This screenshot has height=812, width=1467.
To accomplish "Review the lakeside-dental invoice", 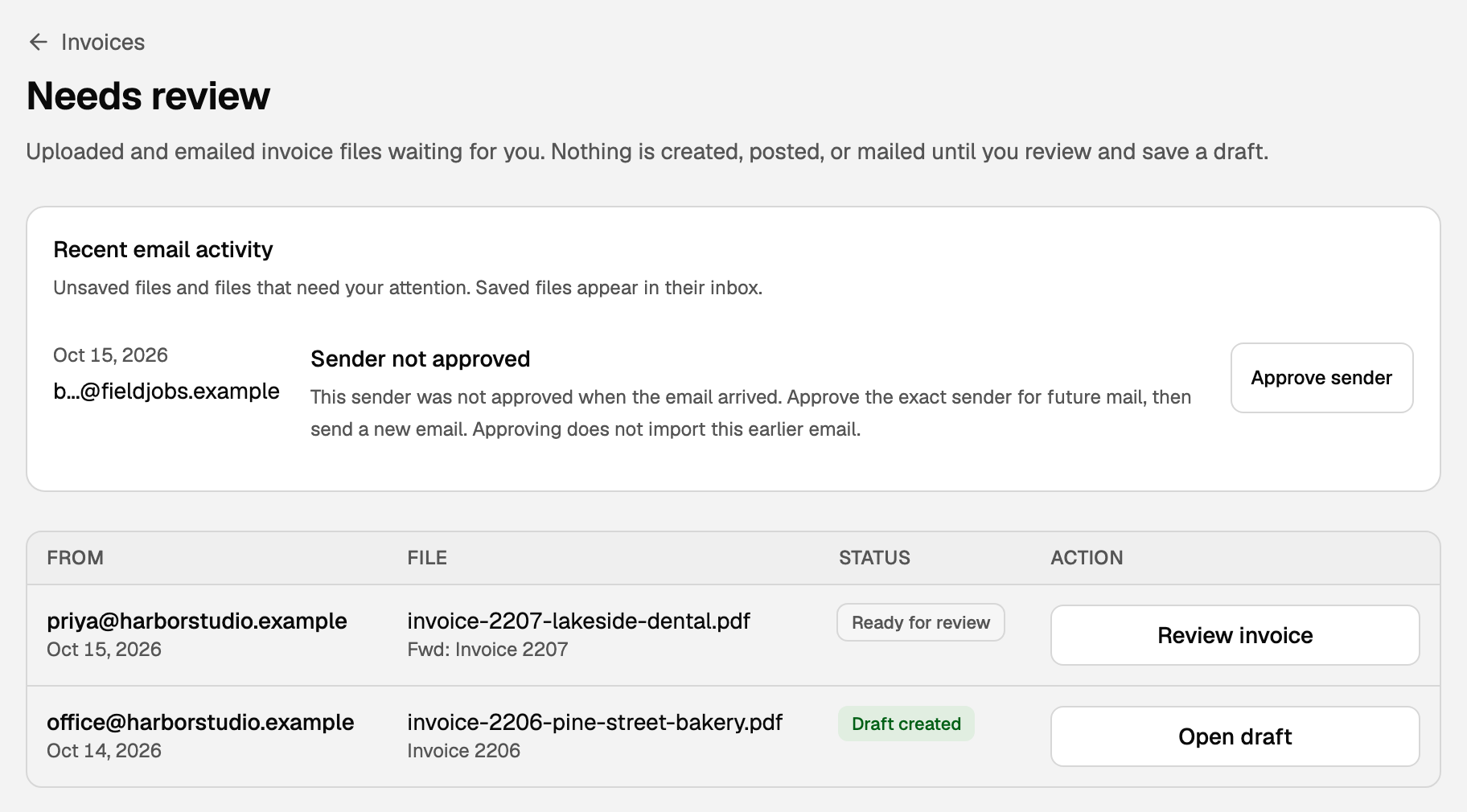I will [1235, 635].
